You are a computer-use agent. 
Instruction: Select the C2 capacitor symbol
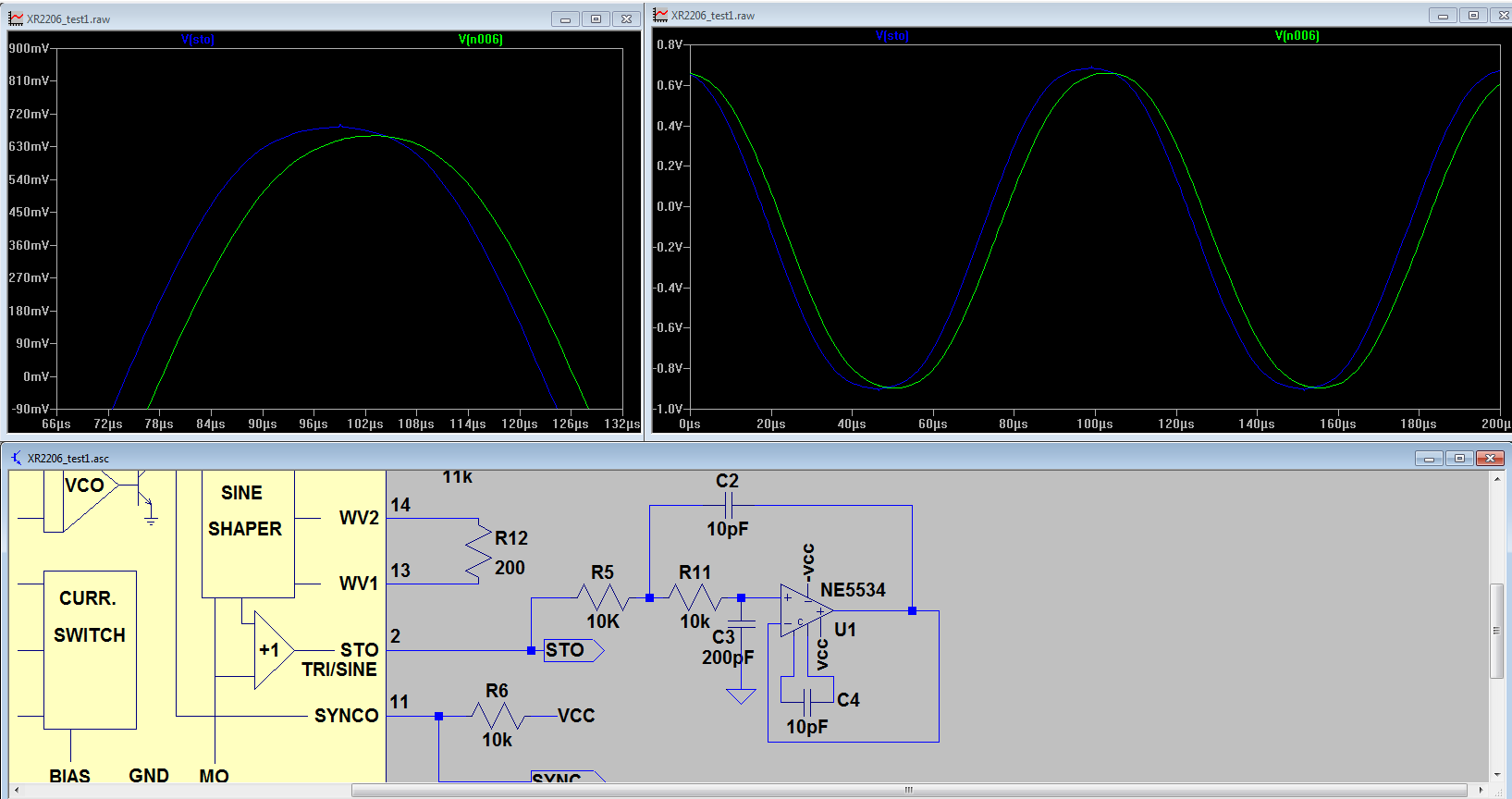coord(728,505)
